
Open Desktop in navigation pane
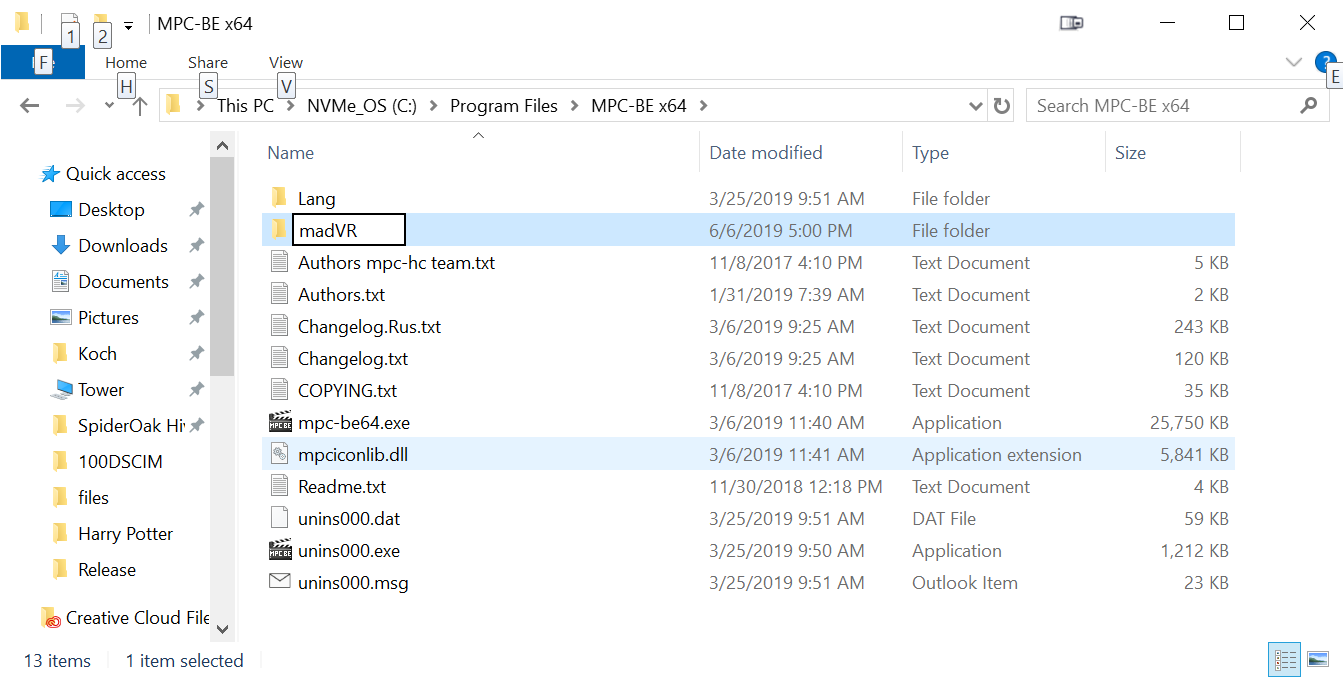111,210
